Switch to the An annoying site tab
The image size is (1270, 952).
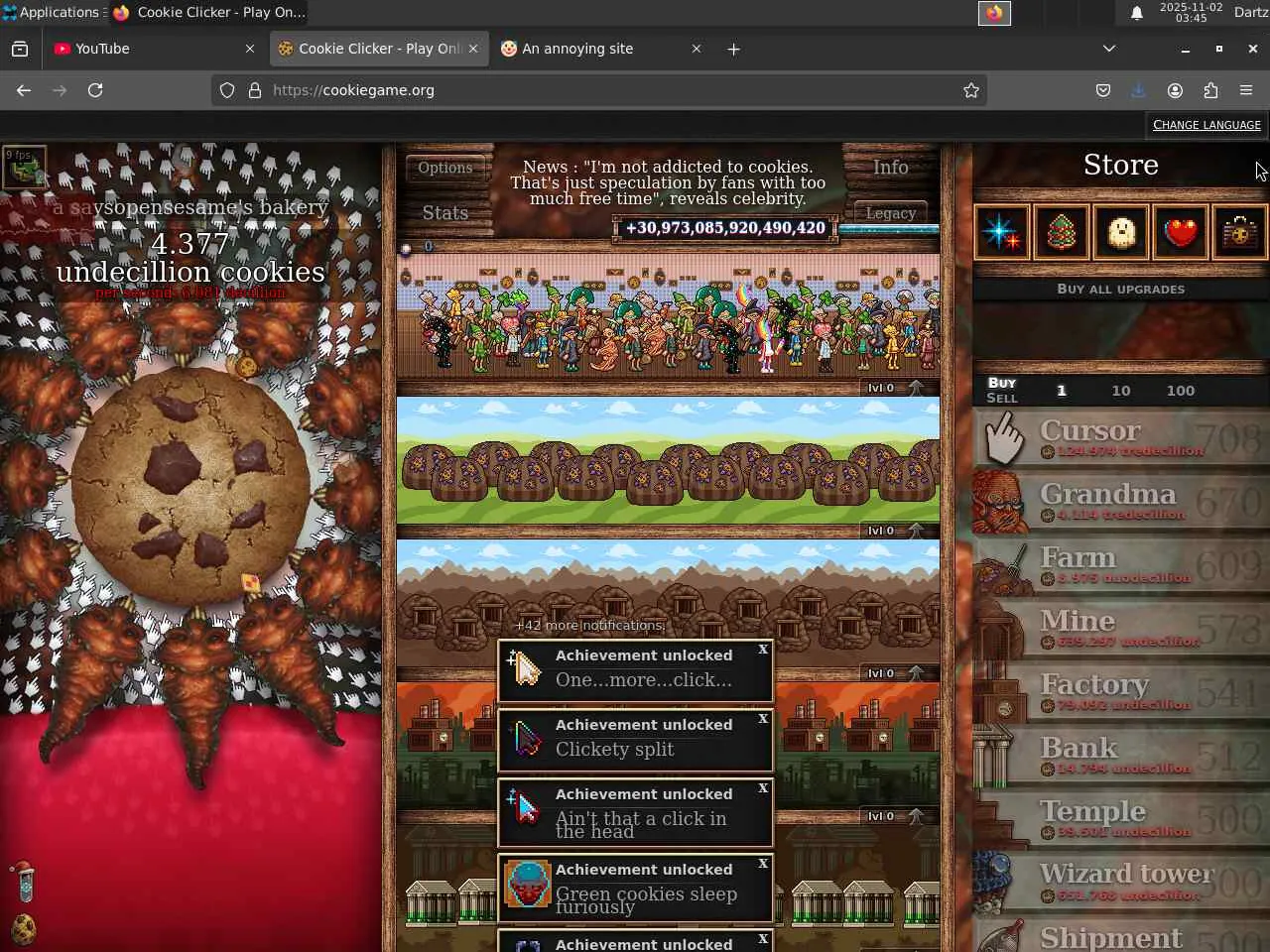coord(602,49)
